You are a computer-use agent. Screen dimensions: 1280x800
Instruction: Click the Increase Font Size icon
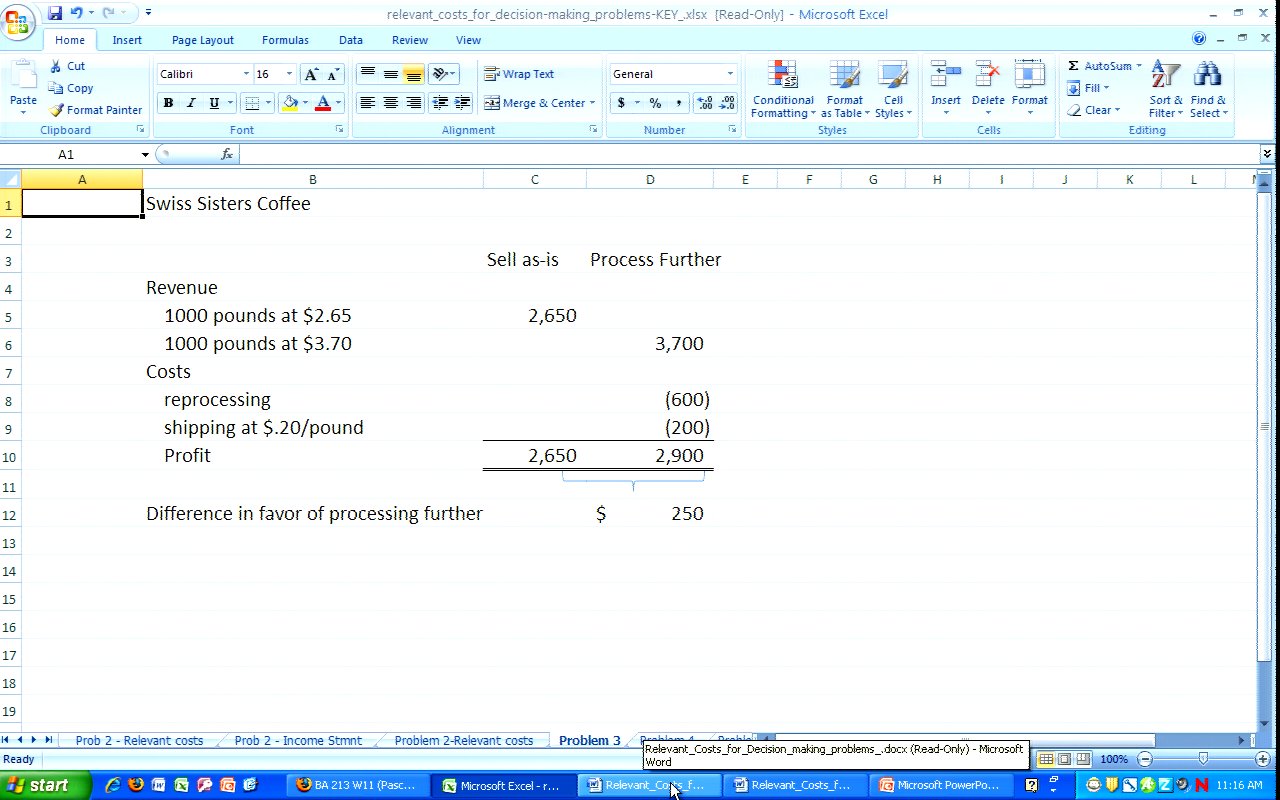[311, 75]
